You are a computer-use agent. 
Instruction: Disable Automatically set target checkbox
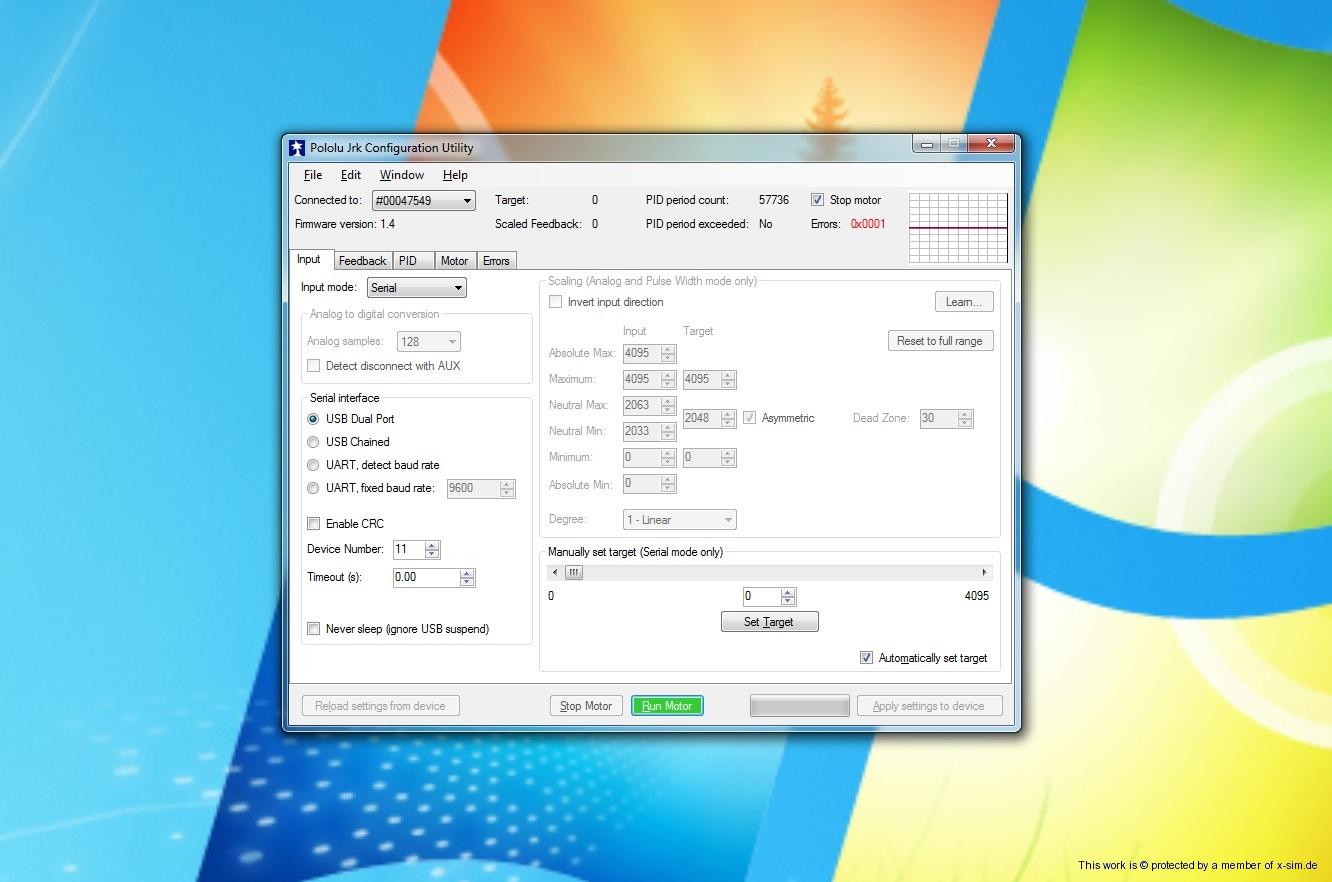coord(866,658)
